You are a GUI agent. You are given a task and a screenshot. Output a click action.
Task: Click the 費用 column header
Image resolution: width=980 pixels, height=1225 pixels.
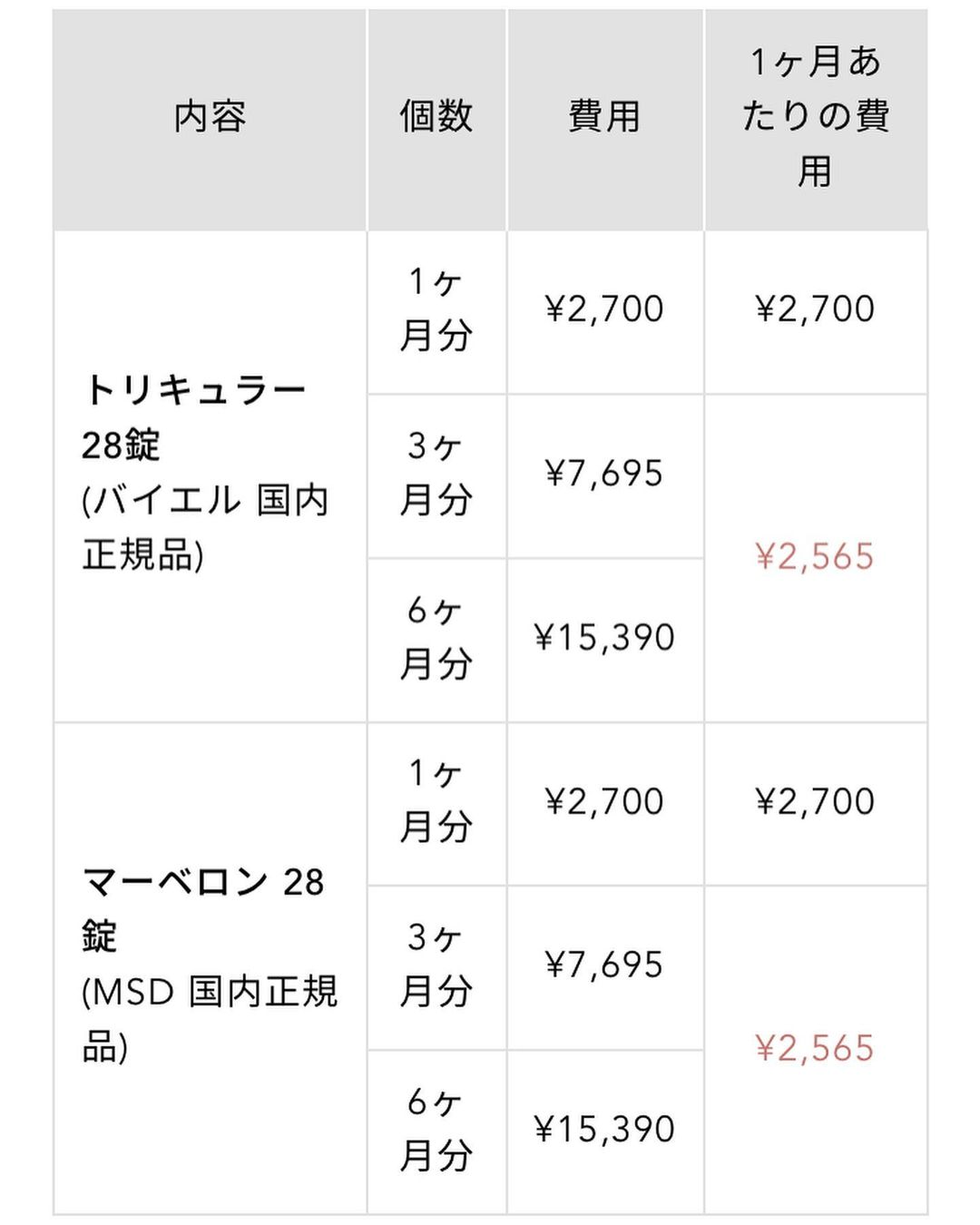[604, 117]
